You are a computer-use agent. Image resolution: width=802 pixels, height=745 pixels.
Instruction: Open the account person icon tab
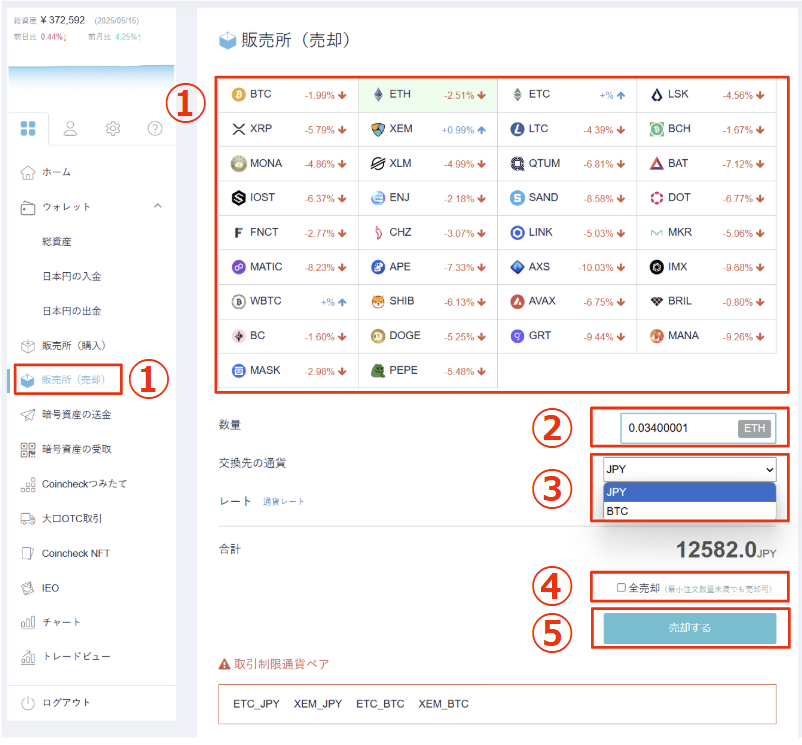coord(70,128)
